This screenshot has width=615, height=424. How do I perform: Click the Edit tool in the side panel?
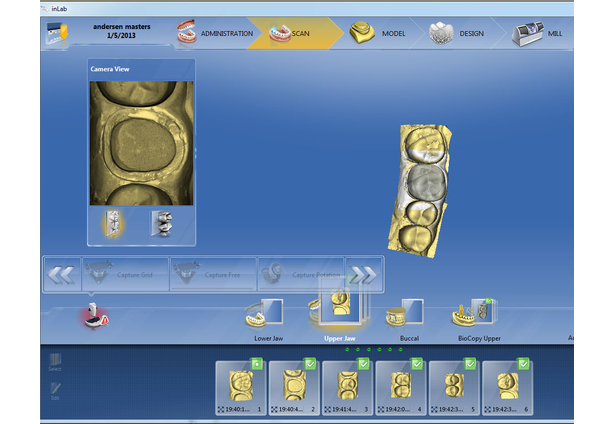click(x=55, y=391)
